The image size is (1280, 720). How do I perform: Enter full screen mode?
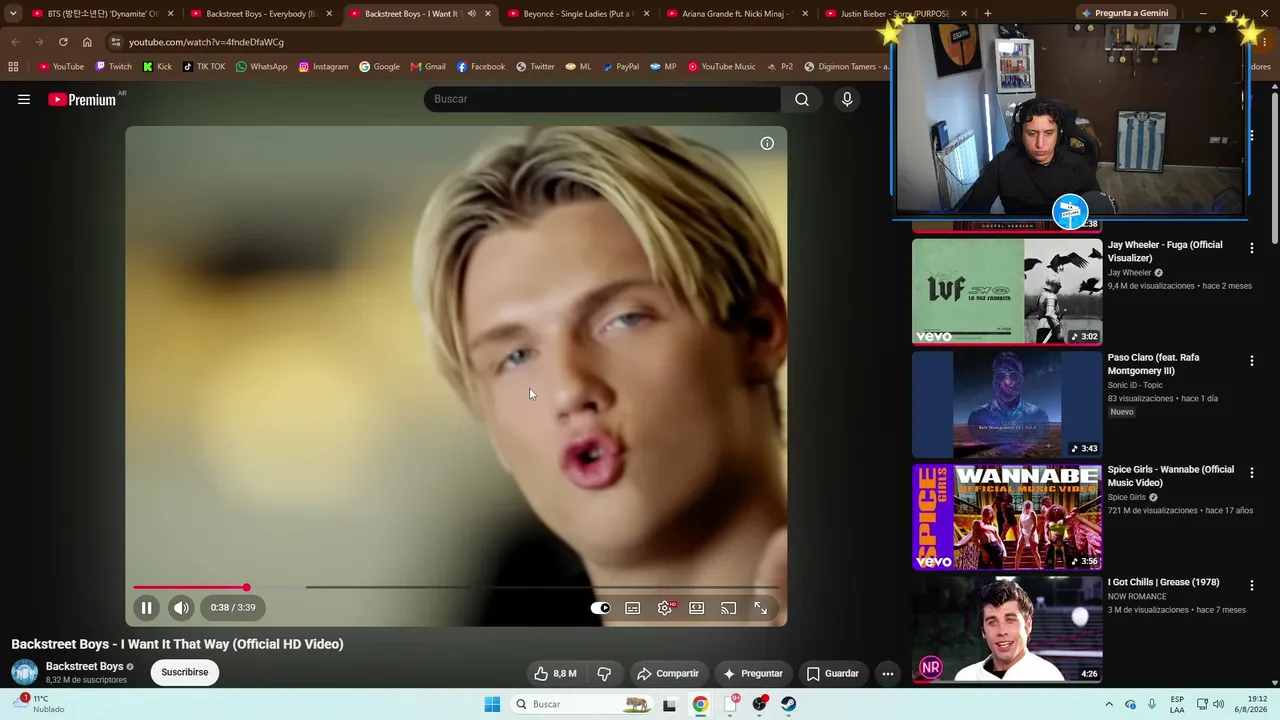tap(761, 608)
